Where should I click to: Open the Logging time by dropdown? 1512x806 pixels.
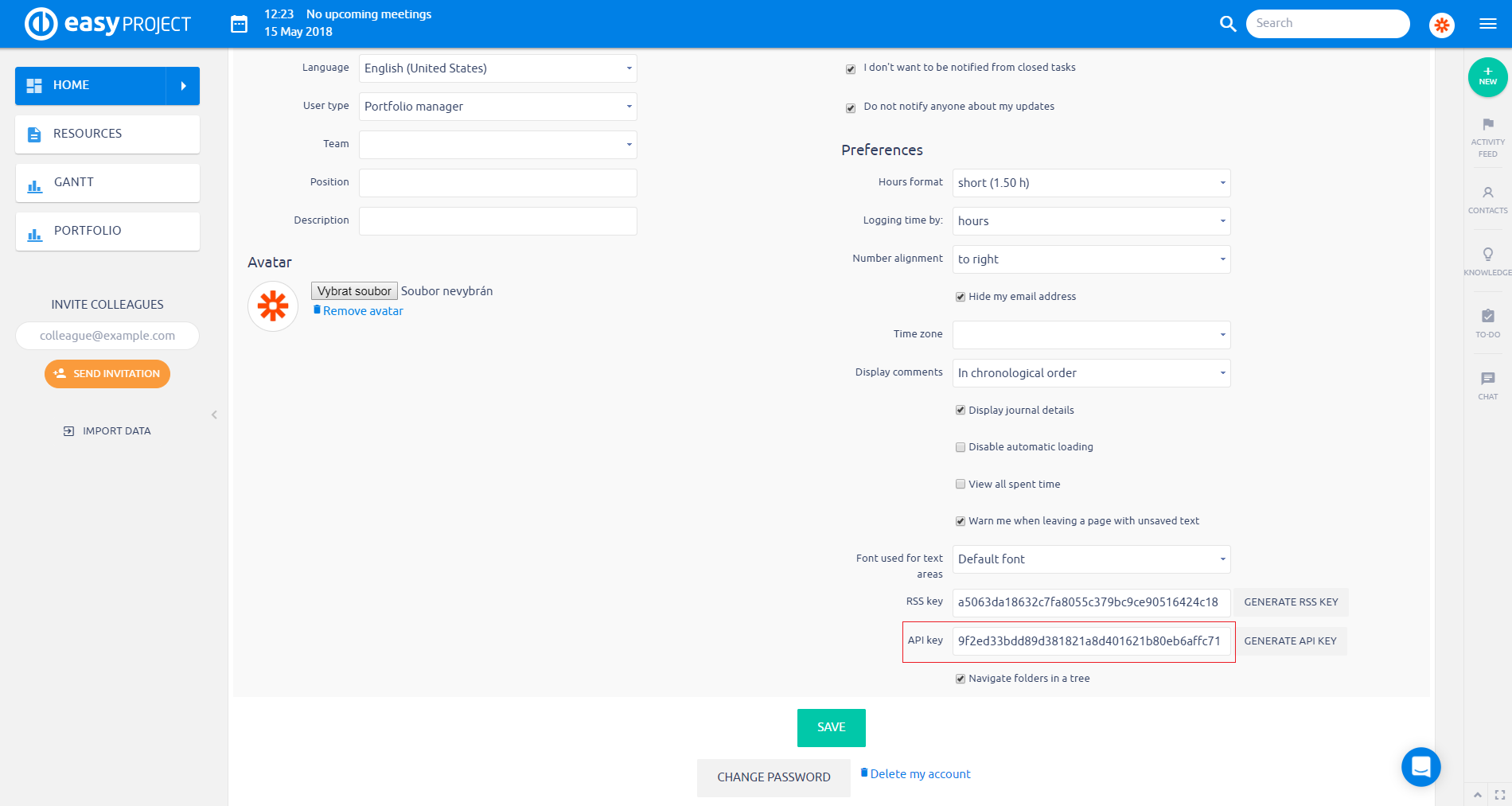pos(1091,221)
